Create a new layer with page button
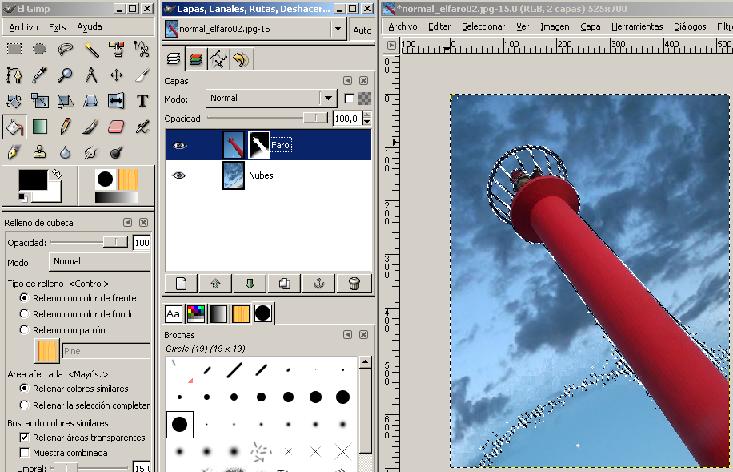This screenshot has width=733, height=472. click(181, 283)
